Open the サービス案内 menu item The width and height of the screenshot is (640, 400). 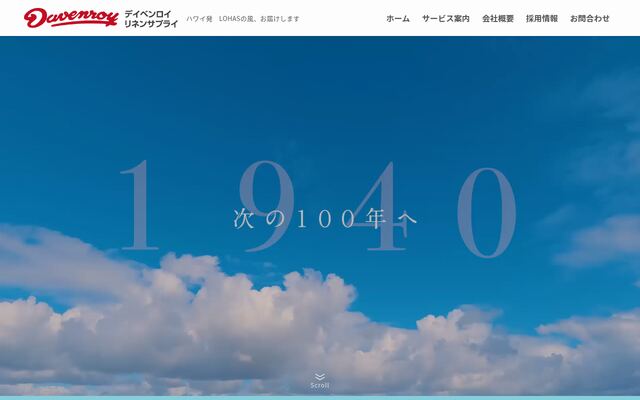(x=446, y=18)
